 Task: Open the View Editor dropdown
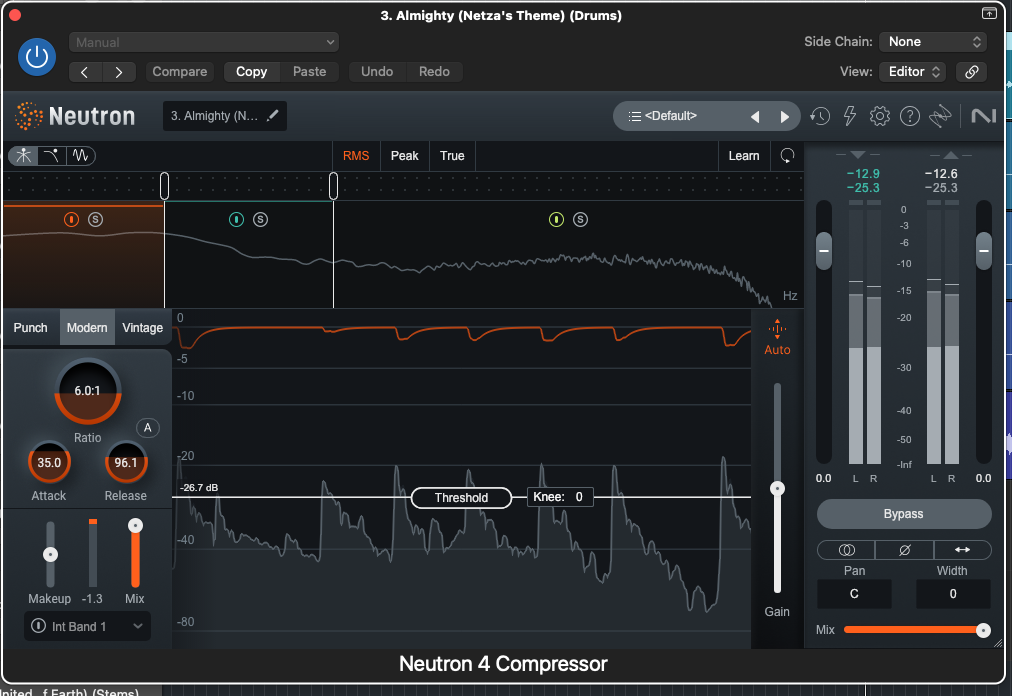coord(913,72)
